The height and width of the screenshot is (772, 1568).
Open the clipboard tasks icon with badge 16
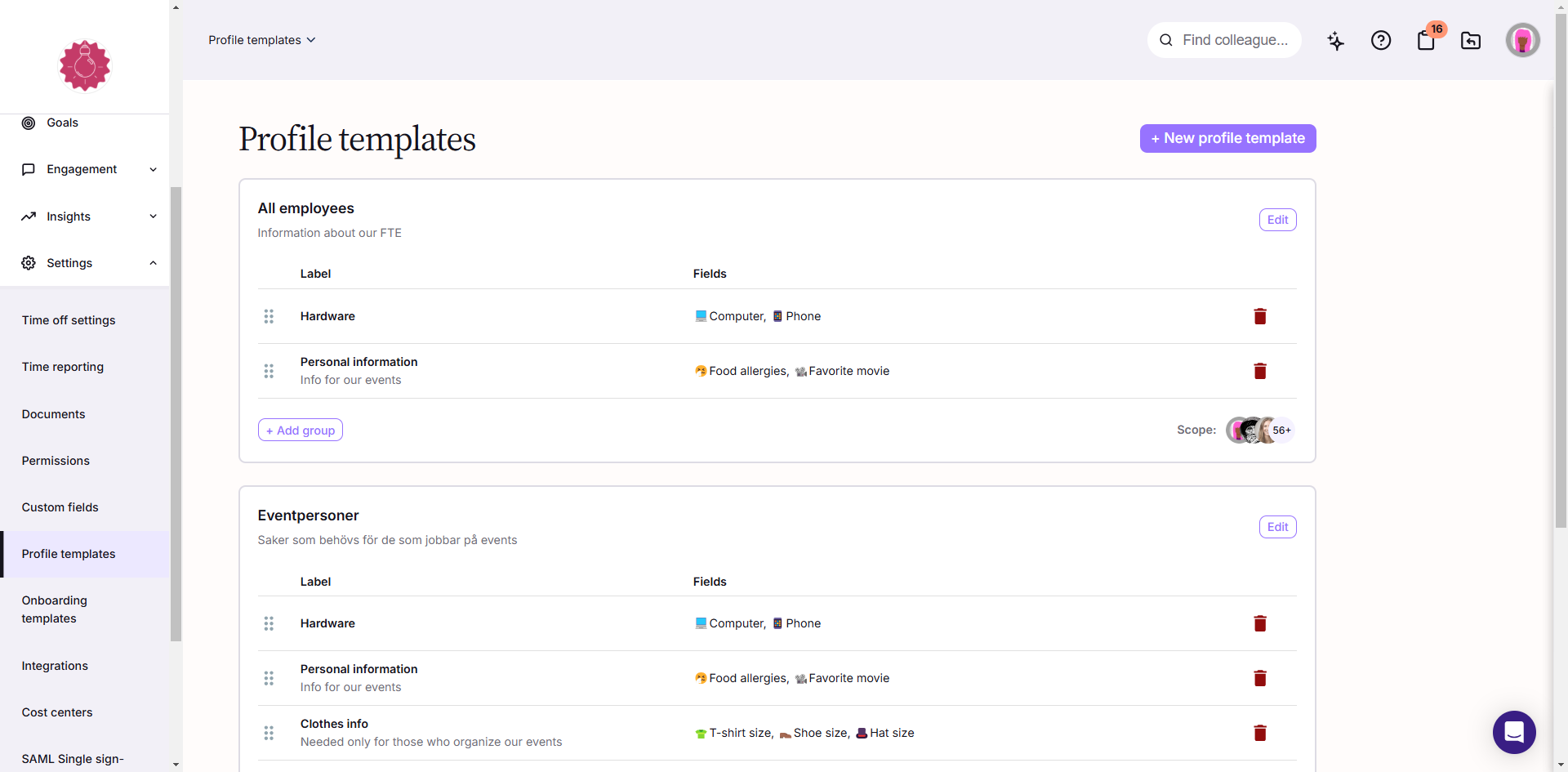pos(1427,40)
